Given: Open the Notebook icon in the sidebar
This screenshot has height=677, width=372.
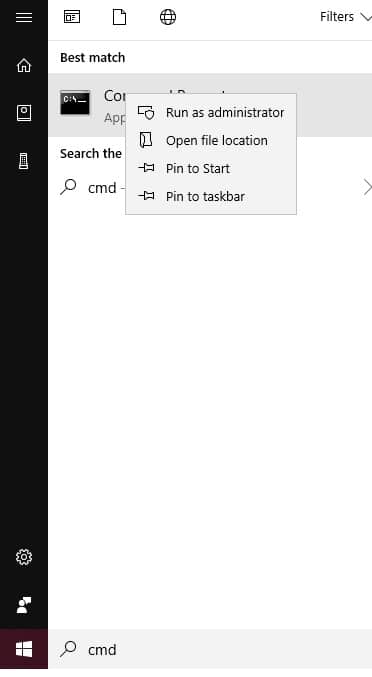Looking at the screenshot, I should coord(24,113).
